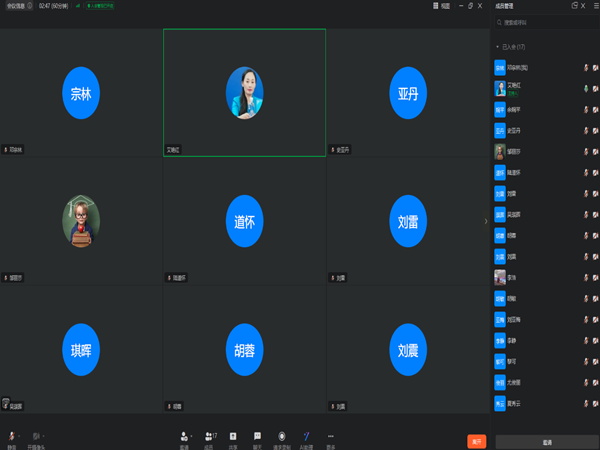The height and width of the screenshot is (450, 600).
Task: Toggle camera for 道怀 row in members list
Action: pyautogui.click(x=596, y=173)
